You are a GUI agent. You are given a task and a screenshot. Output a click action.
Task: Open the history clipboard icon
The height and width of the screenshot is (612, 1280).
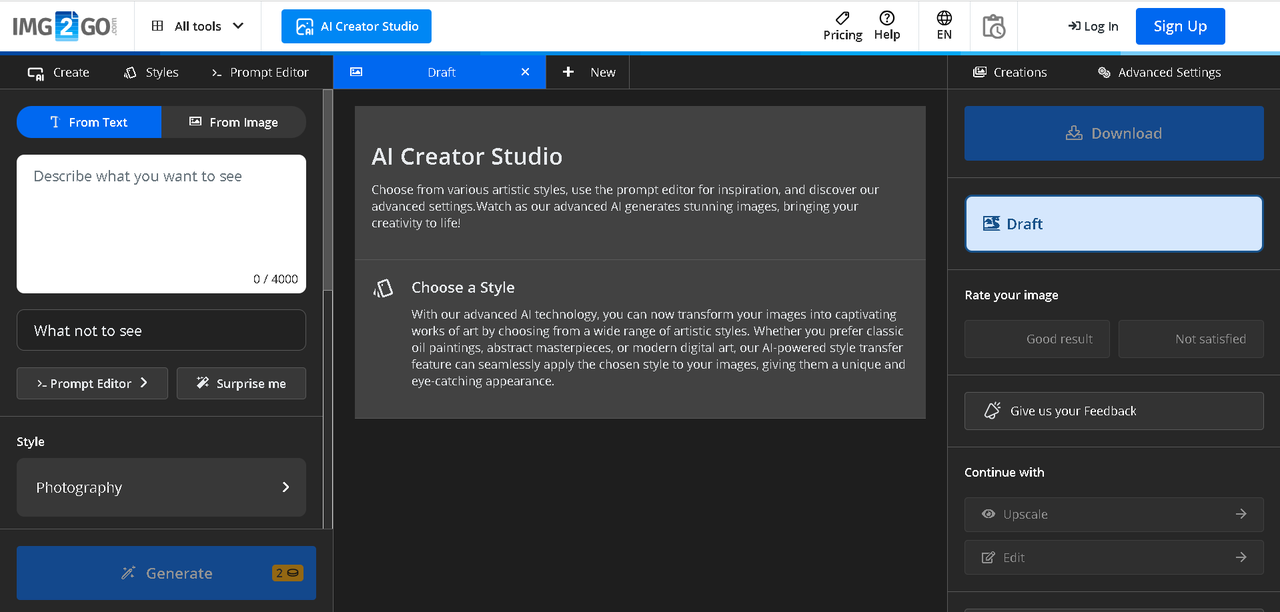click(993, 26)
